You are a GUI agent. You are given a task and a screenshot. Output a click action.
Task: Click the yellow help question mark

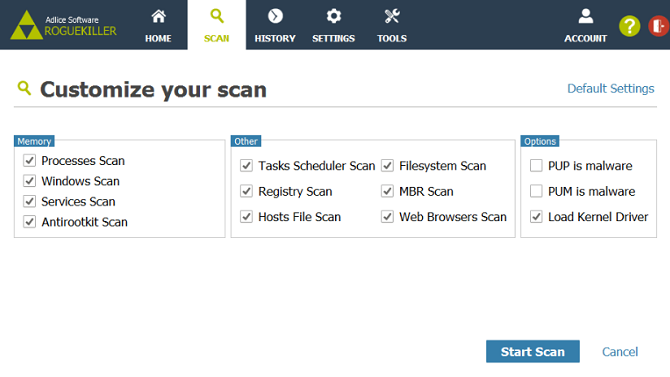coord(629,26)
